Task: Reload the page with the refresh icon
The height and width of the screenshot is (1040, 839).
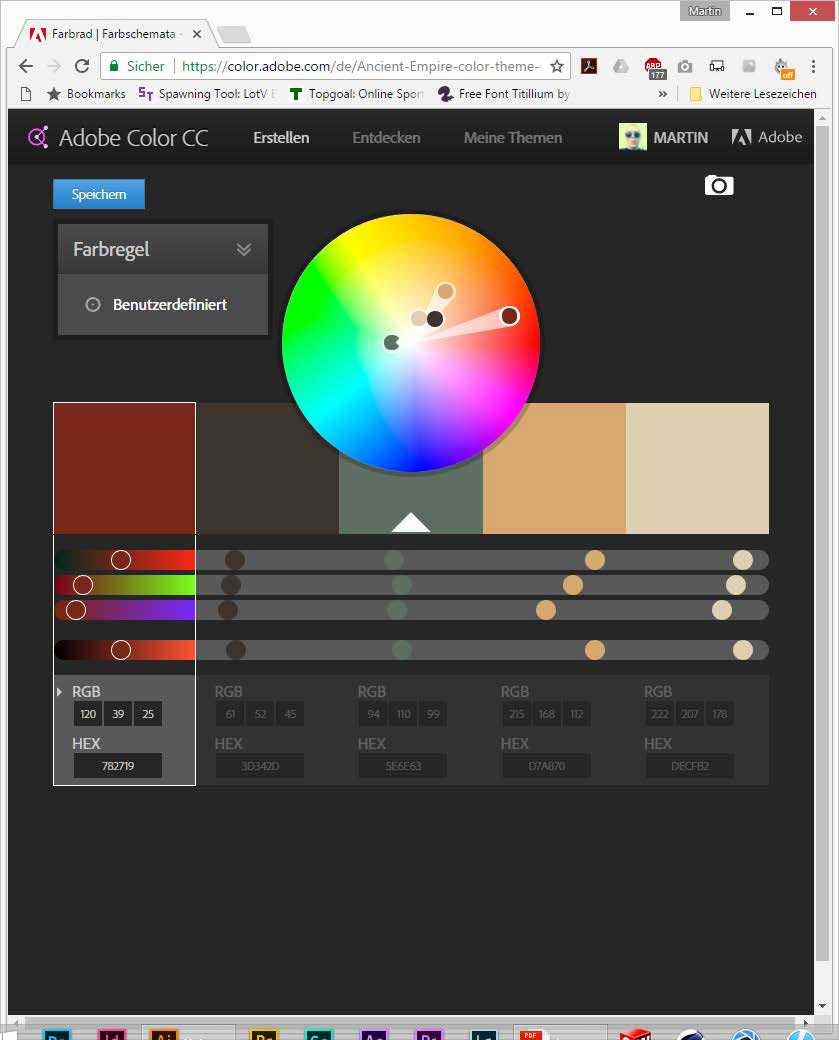Action: click(x=82, y=66)
